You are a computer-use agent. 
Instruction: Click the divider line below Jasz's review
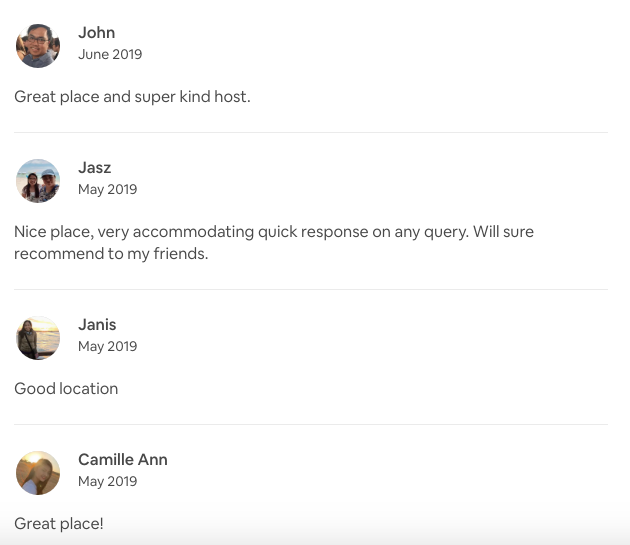pos(310,290)
